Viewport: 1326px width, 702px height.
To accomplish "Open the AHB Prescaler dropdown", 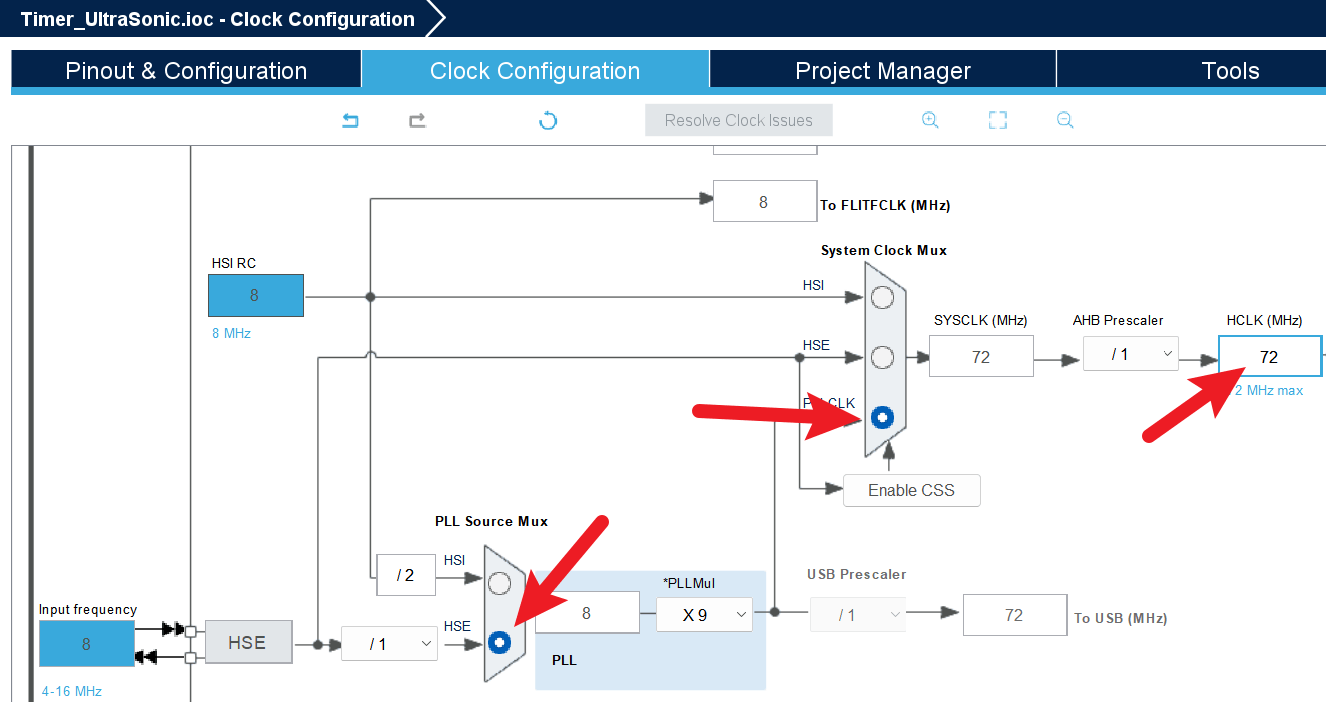I will pos(1130,355).
